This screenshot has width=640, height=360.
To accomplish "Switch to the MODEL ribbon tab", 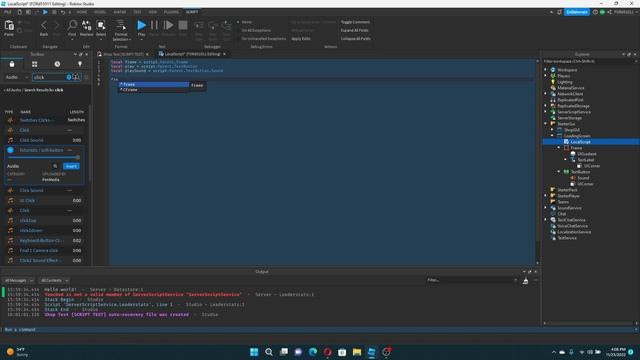I will [100, 12].
